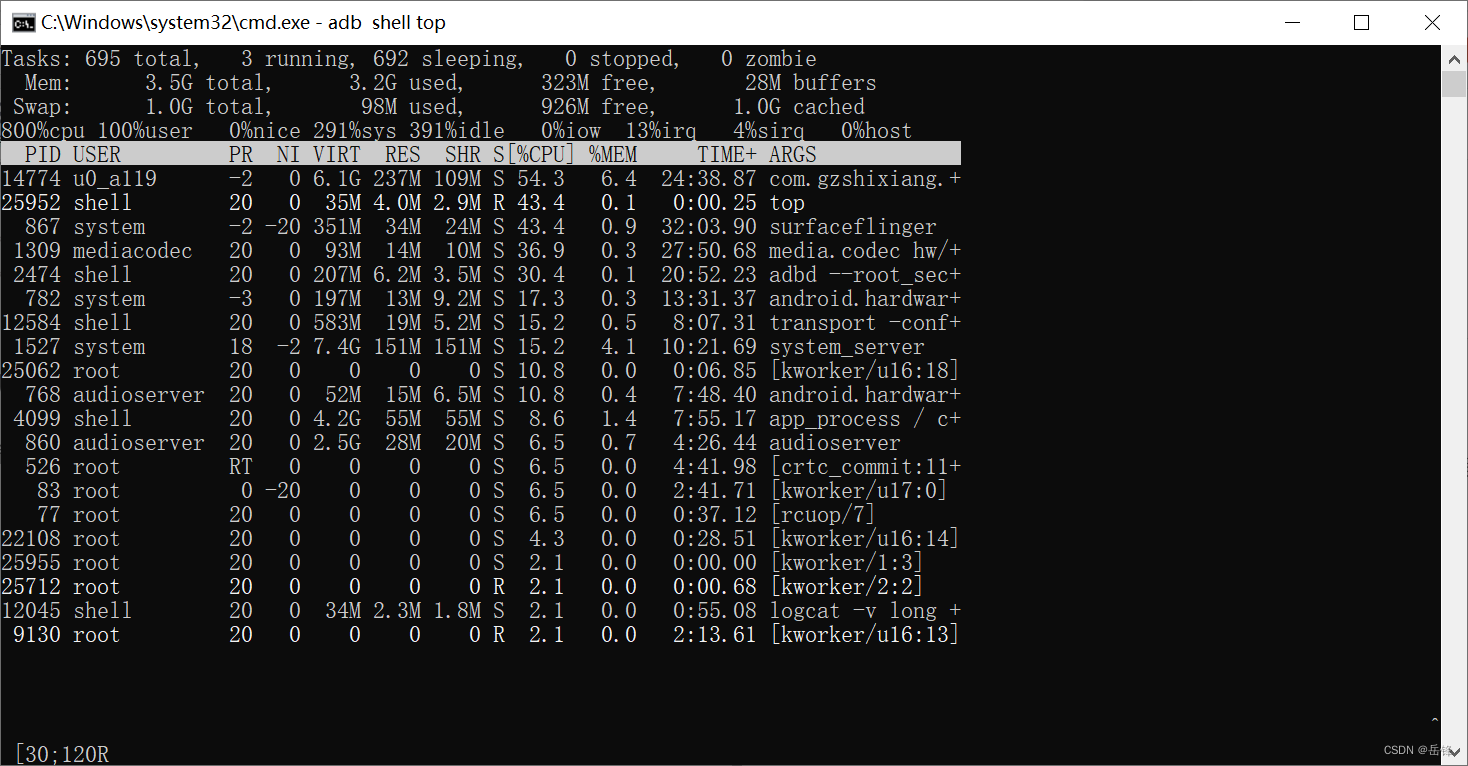
Task: Click the 'mediacodec' user entry
Action: pyautogui.click(x=133, y=251)
